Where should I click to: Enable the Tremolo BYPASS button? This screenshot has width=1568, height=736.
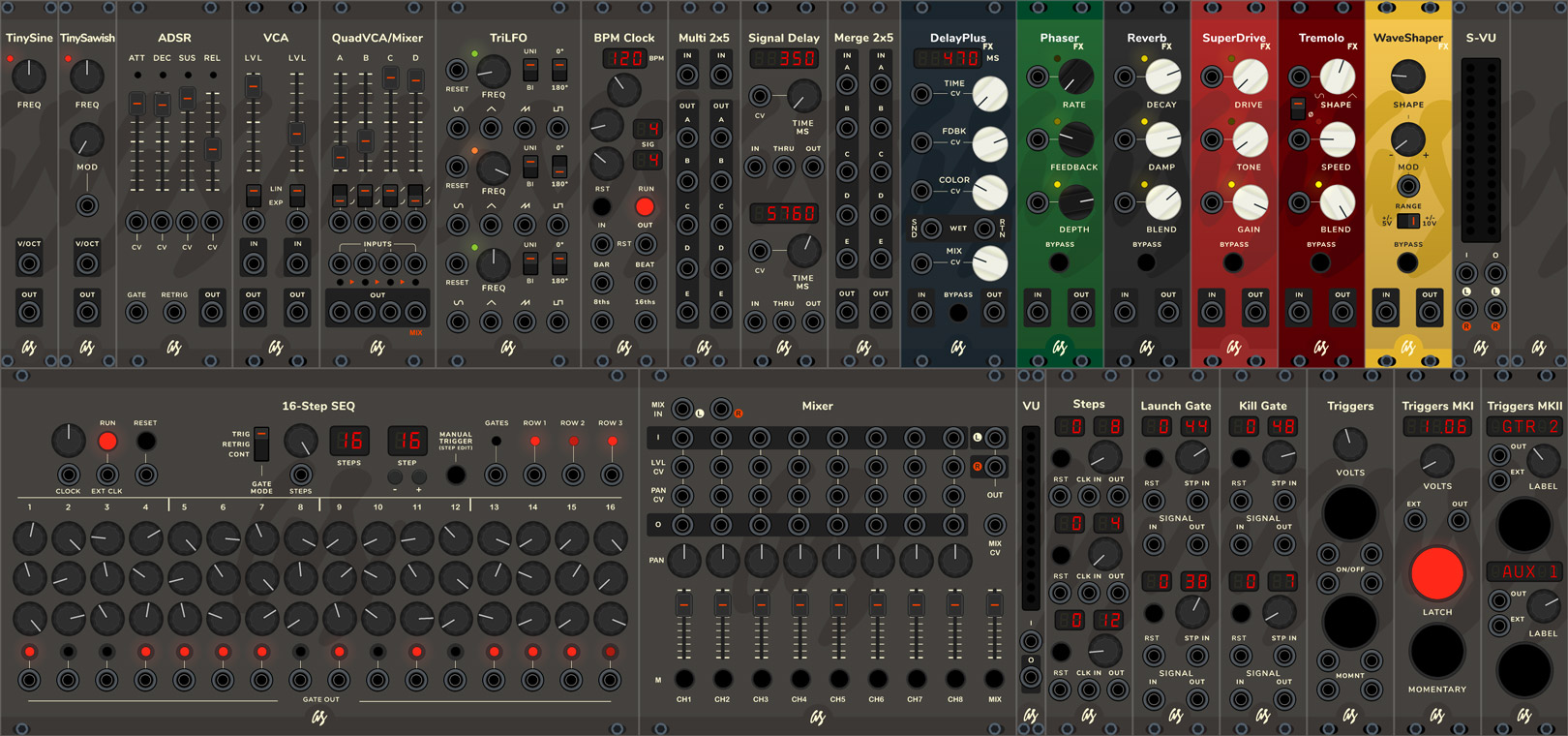pyautogui.click(x=1320, y=261)
